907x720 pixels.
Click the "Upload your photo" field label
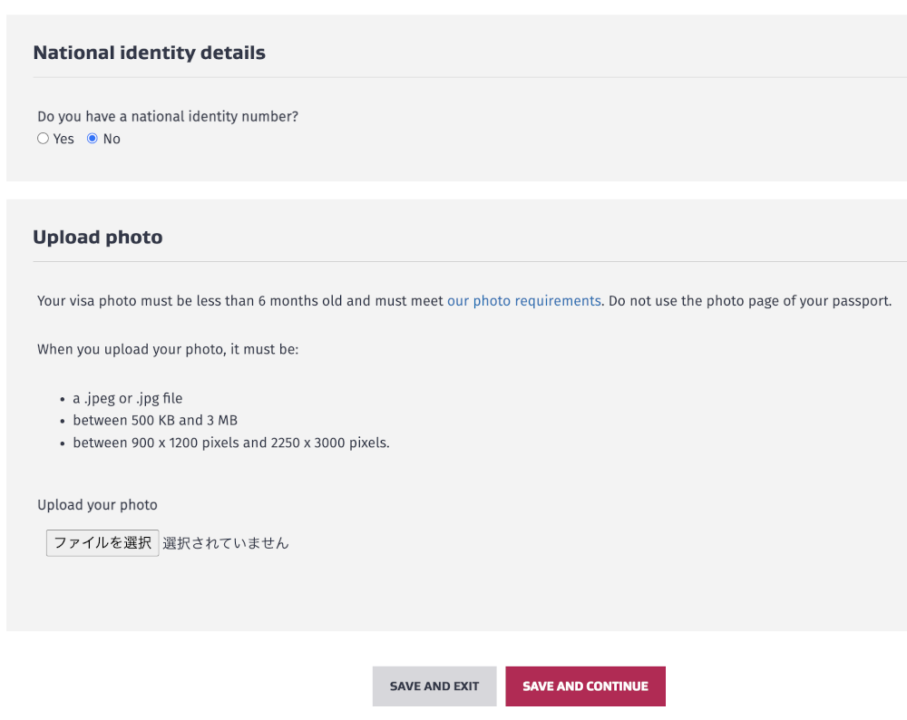97,505
